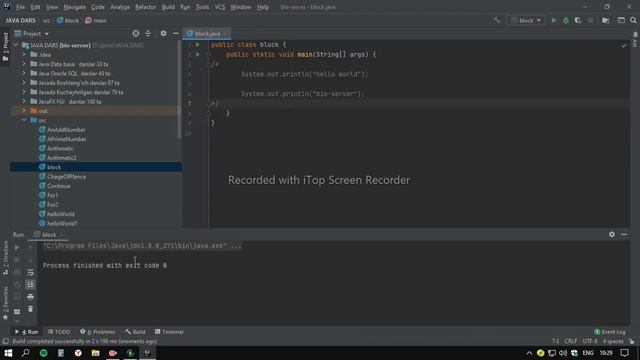
Task: Click block breadcrumb in navigation bar
Action: [68, 20]
